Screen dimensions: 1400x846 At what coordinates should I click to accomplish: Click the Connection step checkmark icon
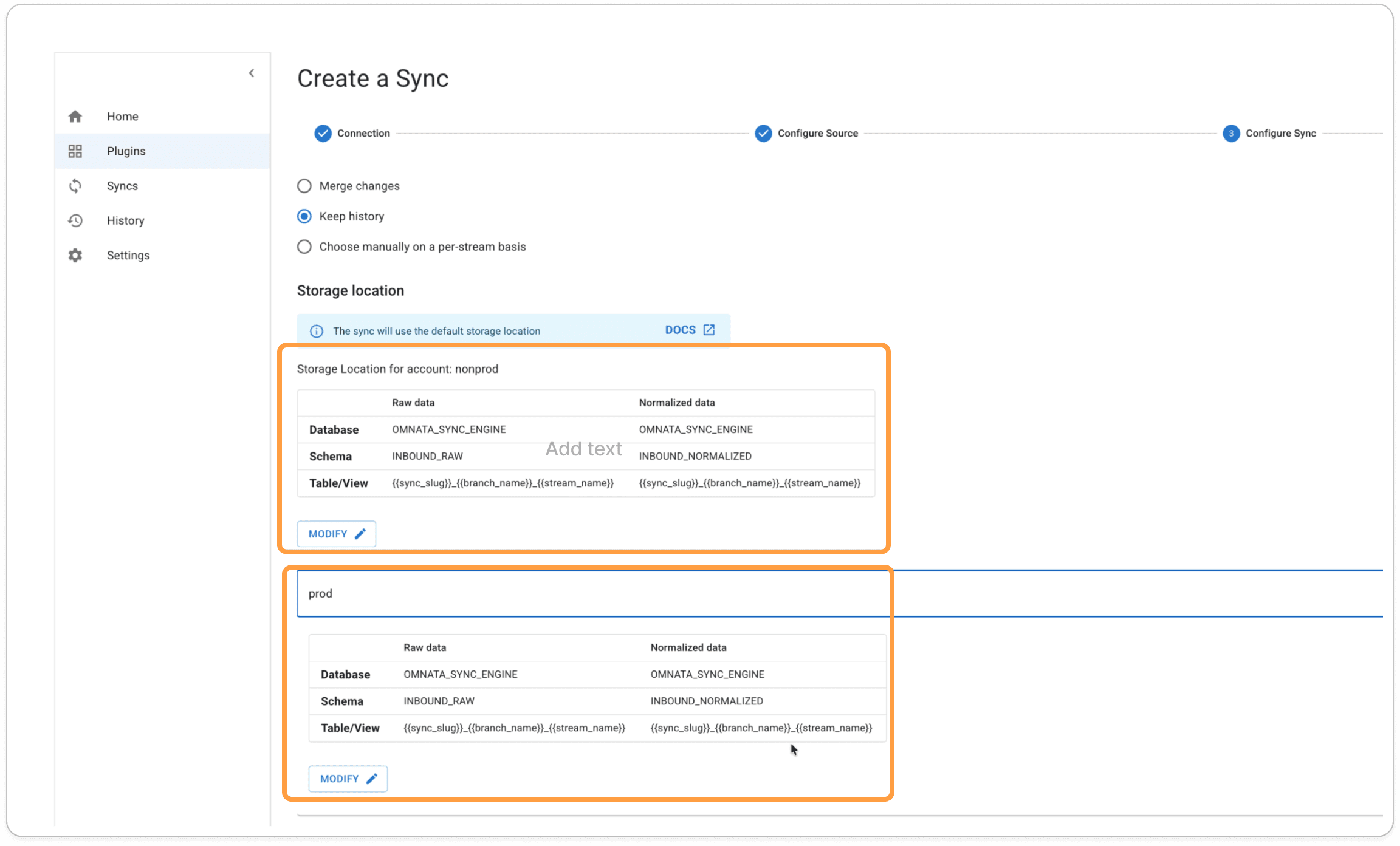coord(323,133)
